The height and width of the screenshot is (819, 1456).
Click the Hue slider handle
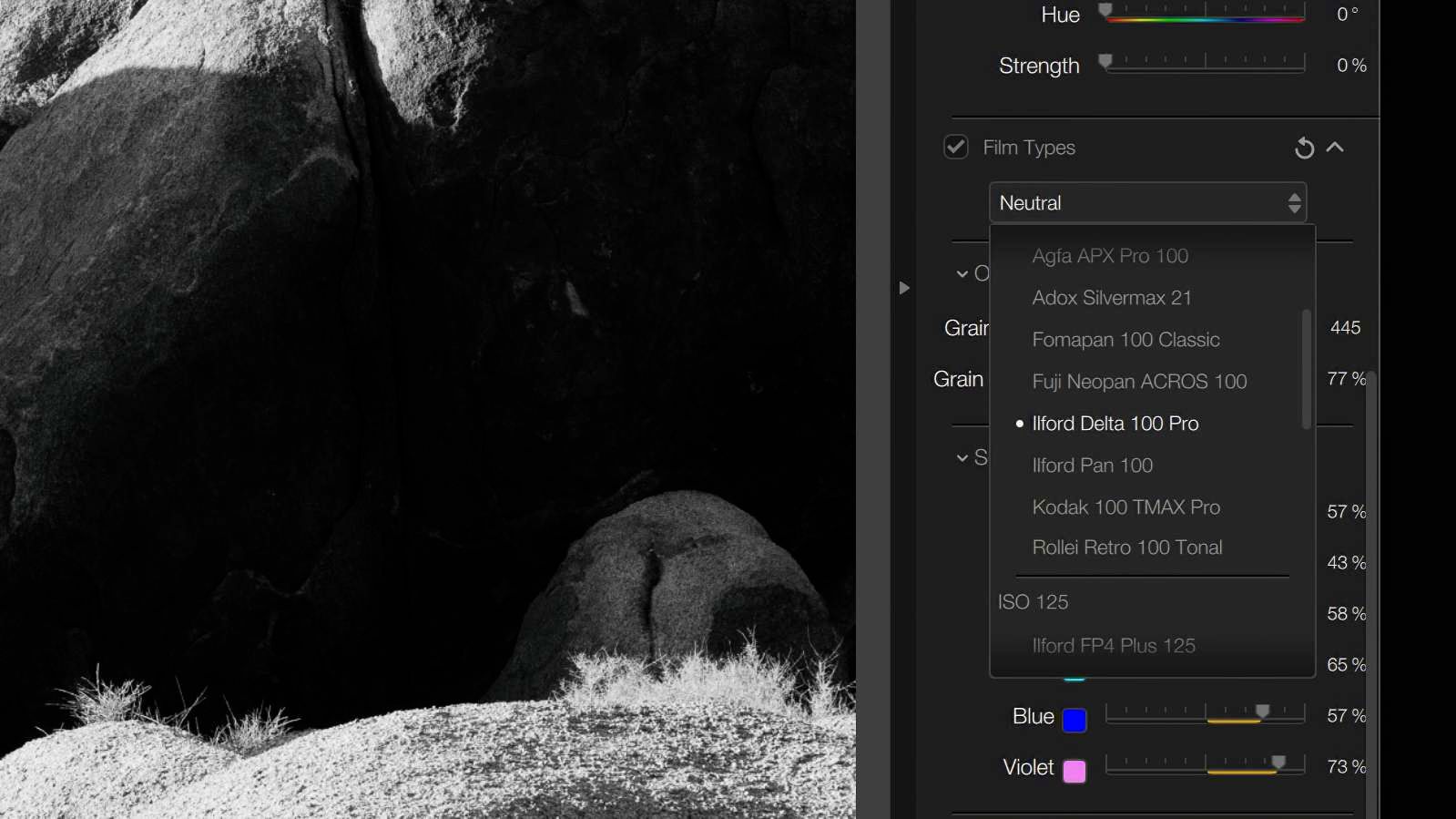[1105, 10]
